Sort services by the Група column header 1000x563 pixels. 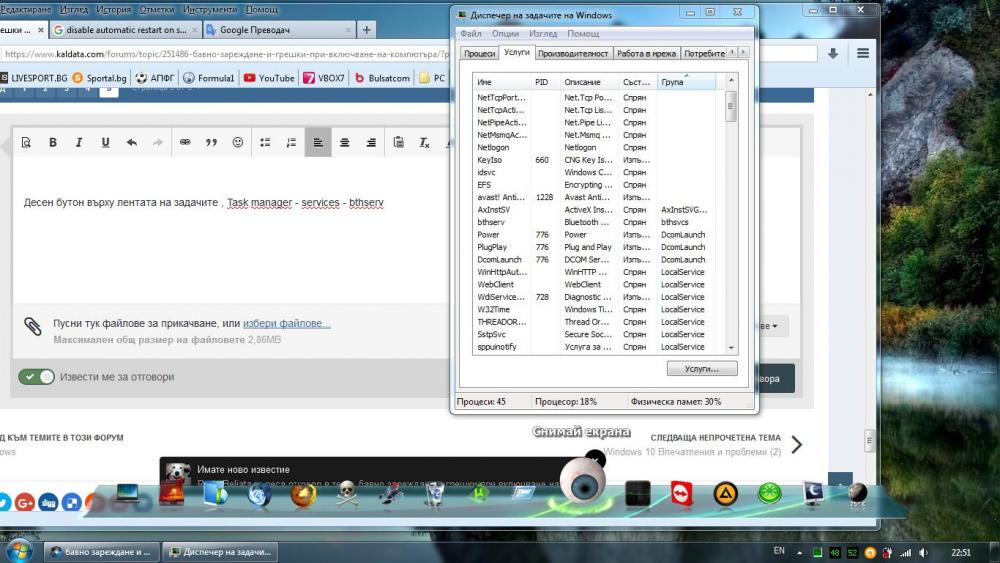pos(686,82)
